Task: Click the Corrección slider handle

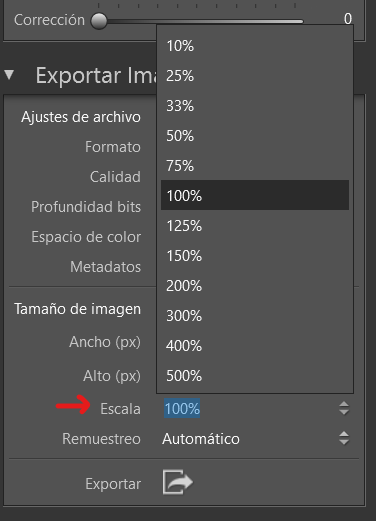Action: [99, 21]
